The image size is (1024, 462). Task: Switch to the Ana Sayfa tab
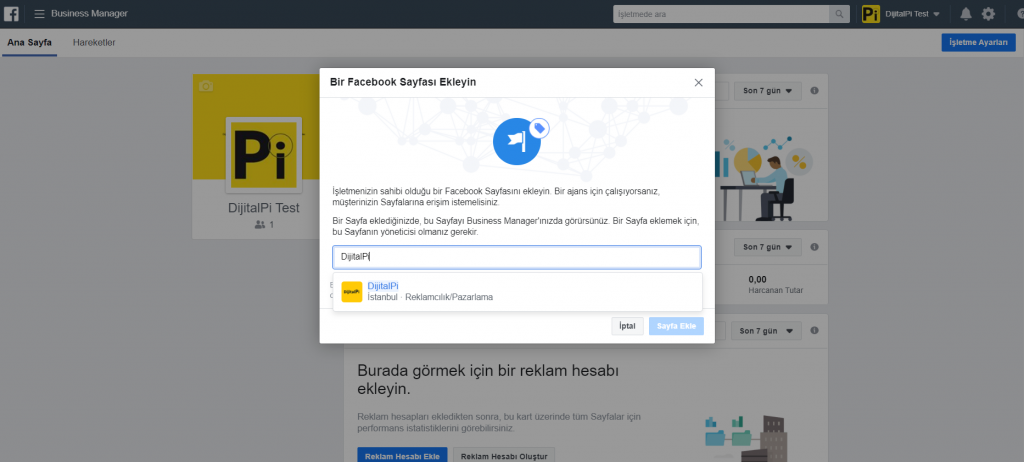point(29,42)
